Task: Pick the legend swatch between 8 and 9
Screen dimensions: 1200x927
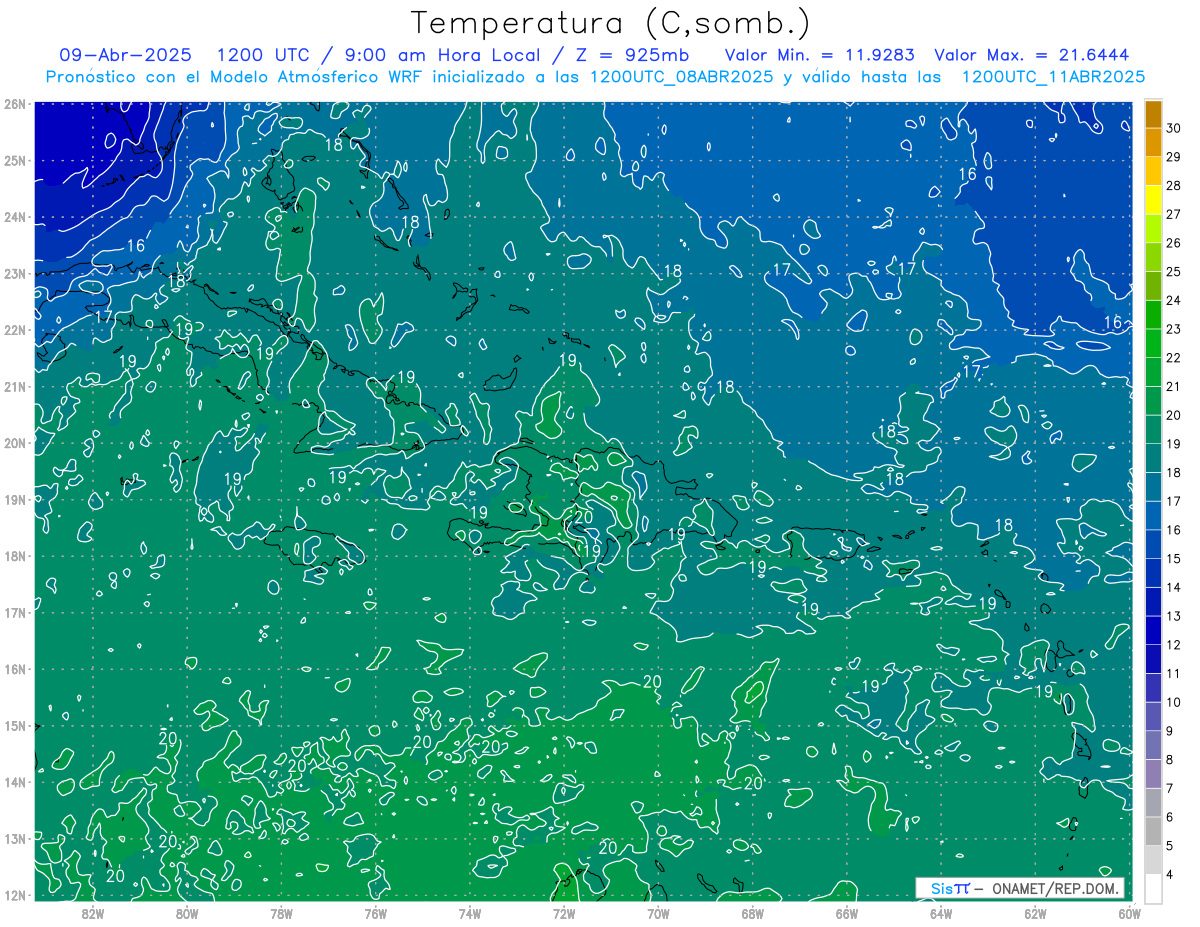Action: tap(1153, 745)
